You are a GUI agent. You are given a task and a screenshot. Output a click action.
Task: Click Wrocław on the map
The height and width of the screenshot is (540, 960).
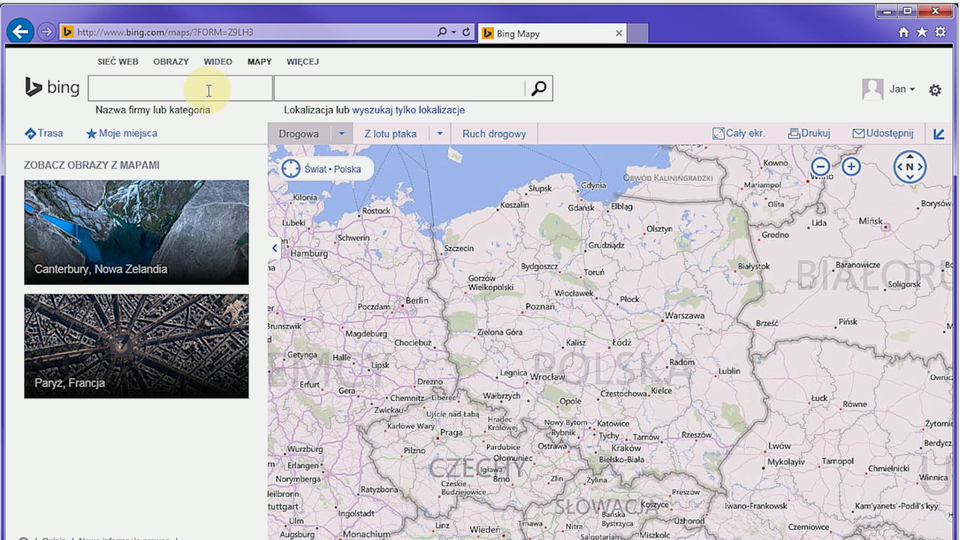click(x=547, y=377)
